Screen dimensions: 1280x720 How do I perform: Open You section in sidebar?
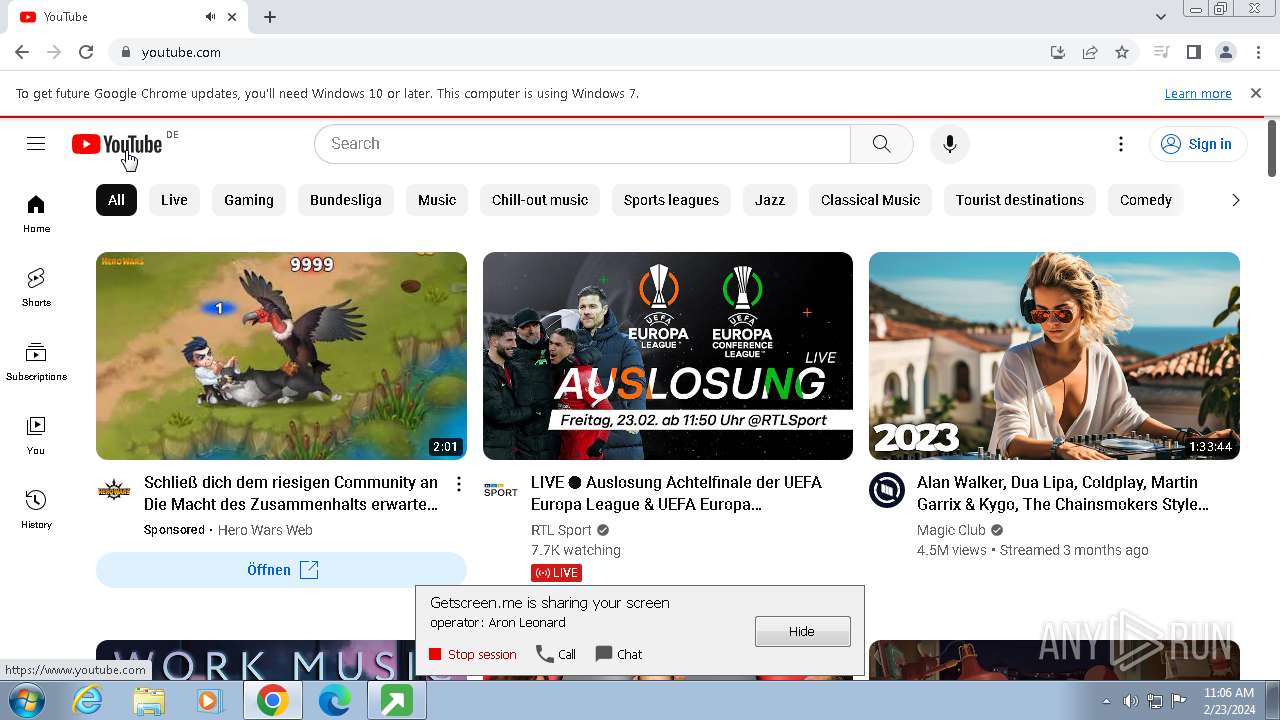tap(36, 436)
